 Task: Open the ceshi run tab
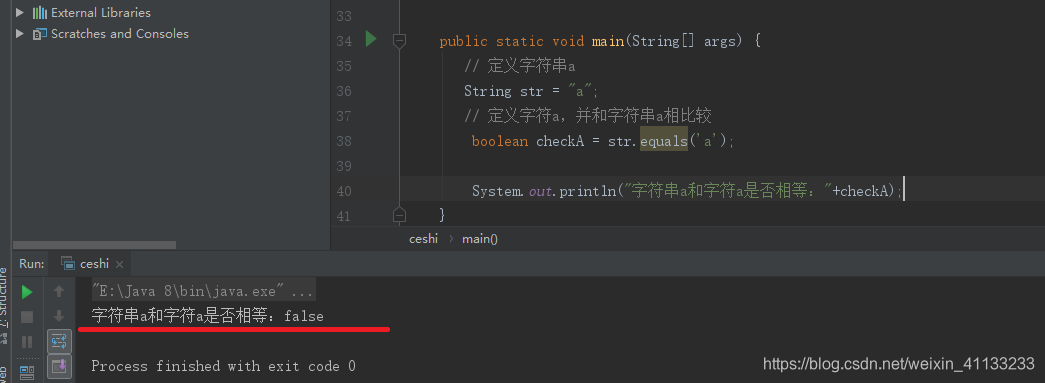click(x=94, y=264)
